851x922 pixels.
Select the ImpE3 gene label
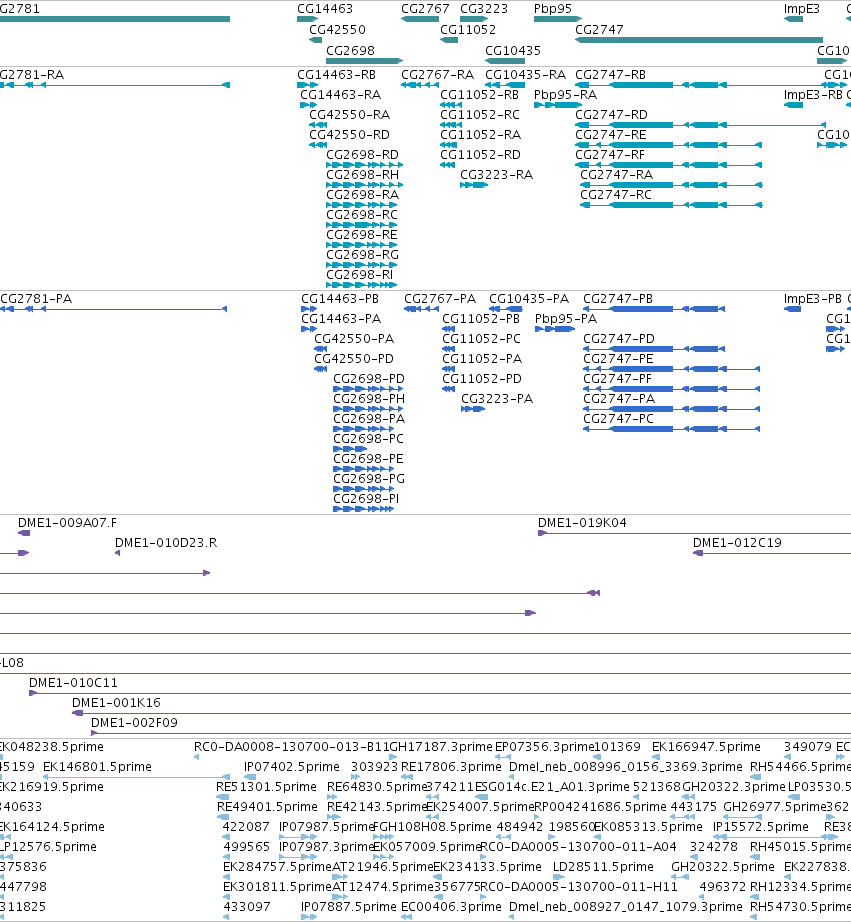click(x=802, y=9)
